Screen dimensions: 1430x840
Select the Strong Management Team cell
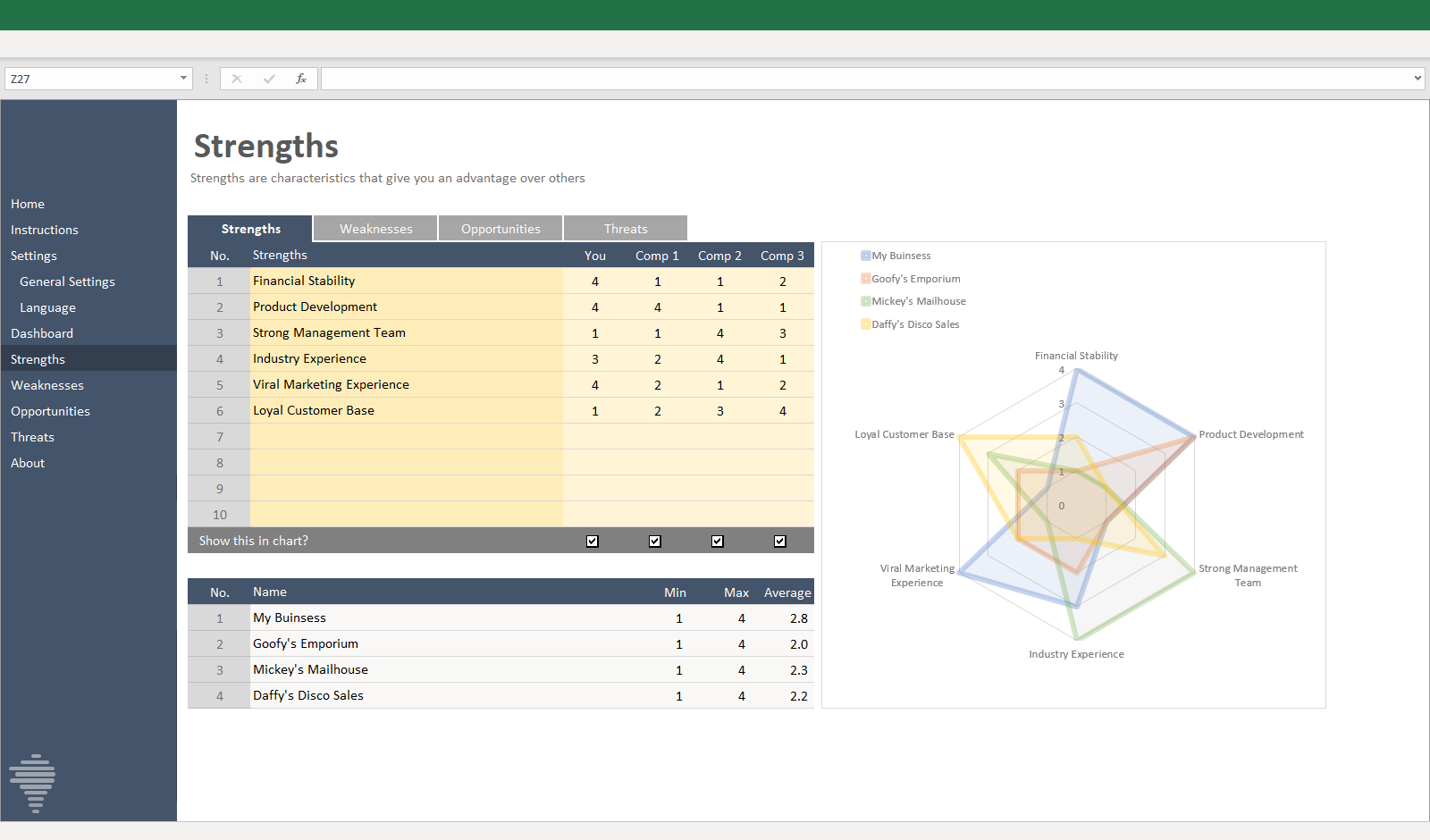tap(407, 332)
